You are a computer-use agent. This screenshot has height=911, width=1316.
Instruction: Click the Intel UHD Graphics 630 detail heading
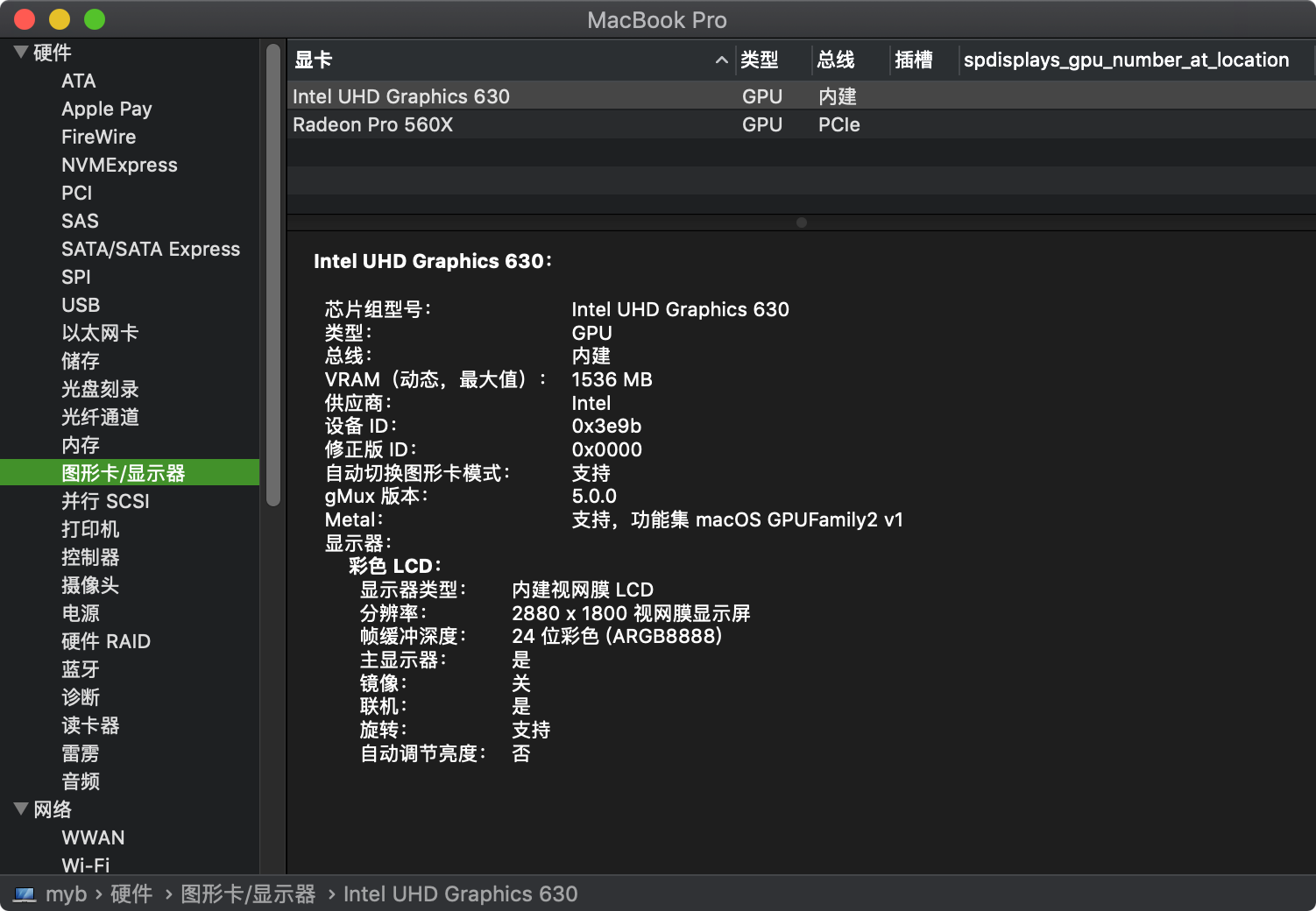(433, 262)
